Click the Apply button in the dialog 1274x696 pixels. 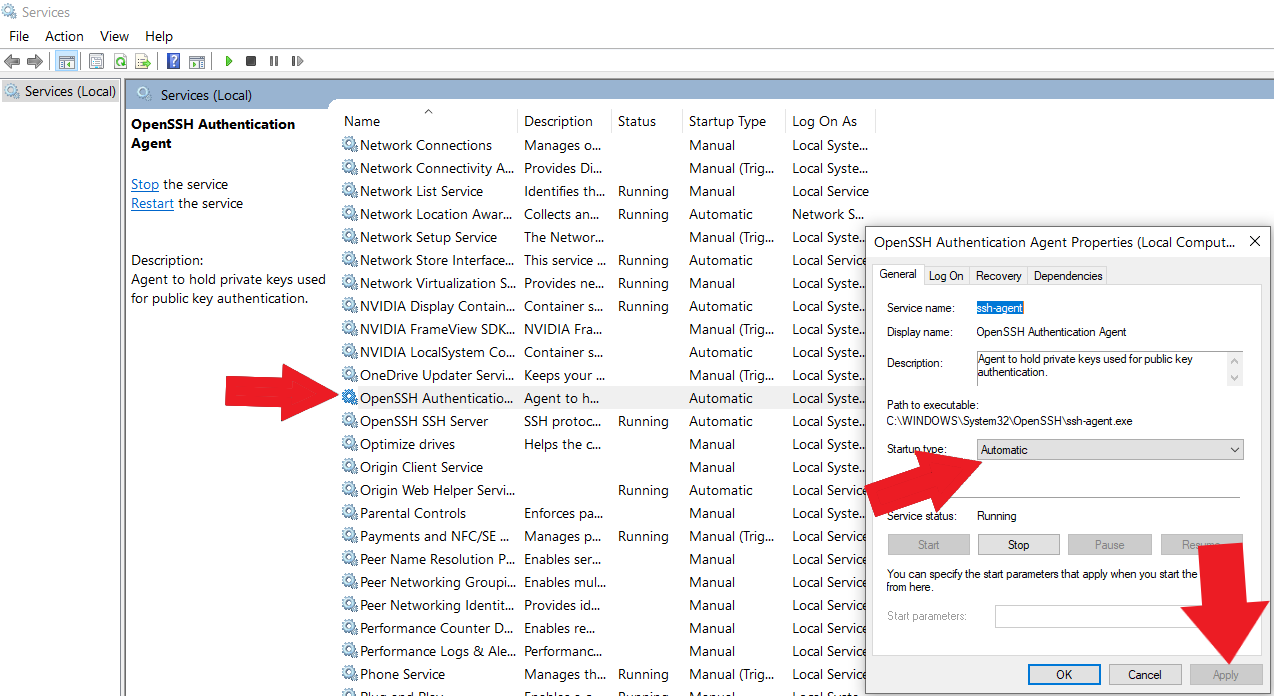[1226, 675]
